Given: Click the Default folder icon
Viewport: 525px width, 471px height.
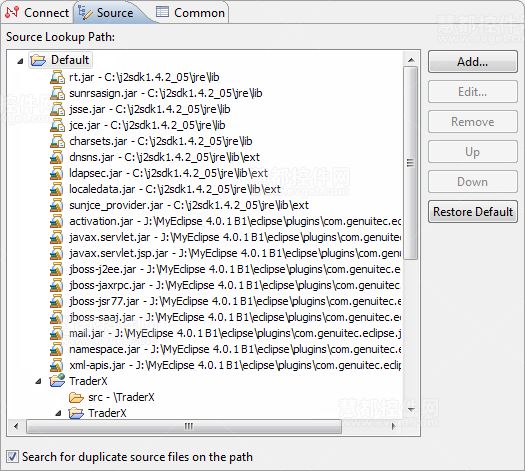Looking at the screenshot, I should (38, 60).
